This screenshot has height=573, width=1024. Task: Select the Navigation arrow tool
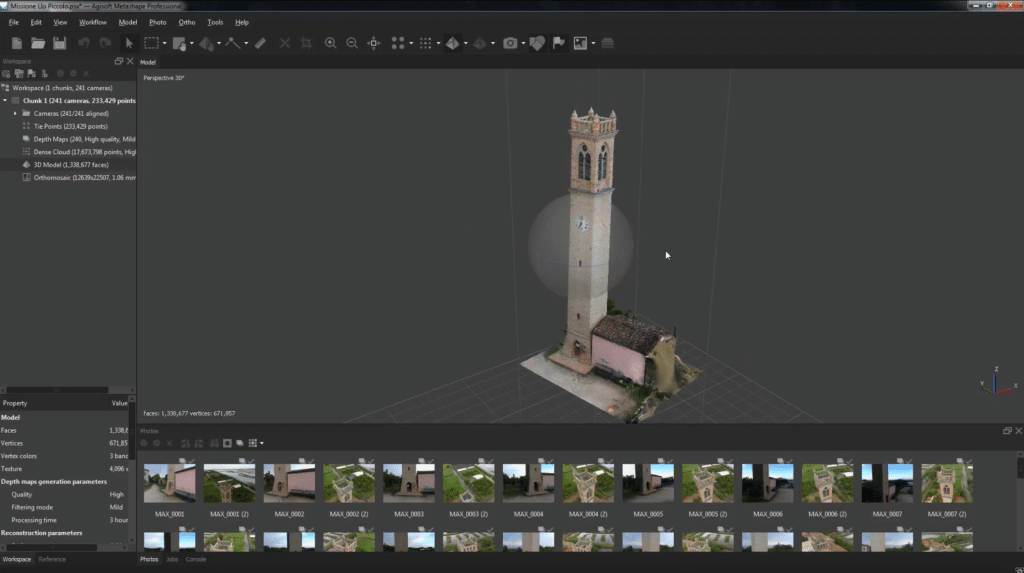coord(129,43)
